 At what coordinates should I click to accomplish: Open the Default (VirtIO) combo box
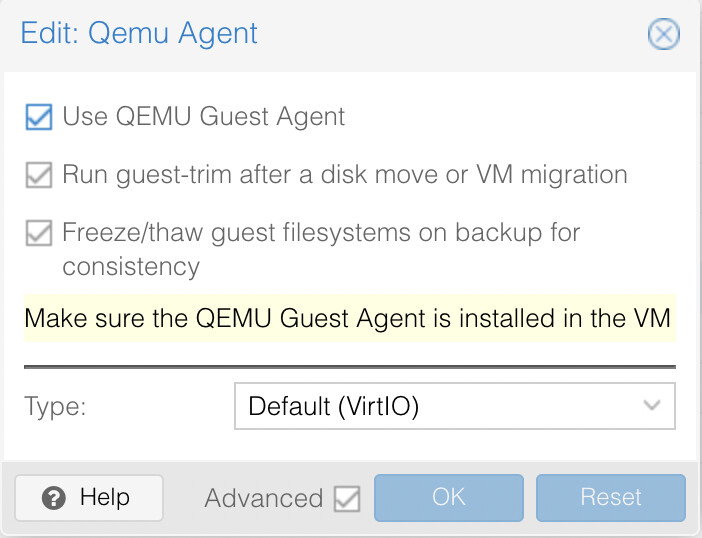(455, 406)
